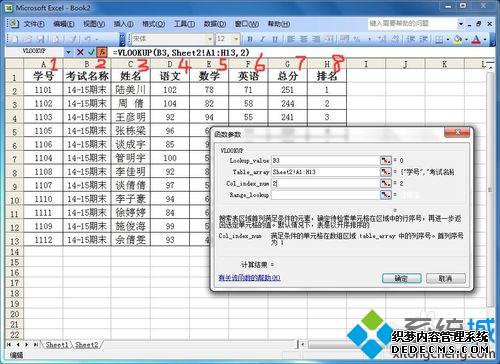
Task: Click the Lookup_value input field containing B3
Action: [x=325, y=160]
